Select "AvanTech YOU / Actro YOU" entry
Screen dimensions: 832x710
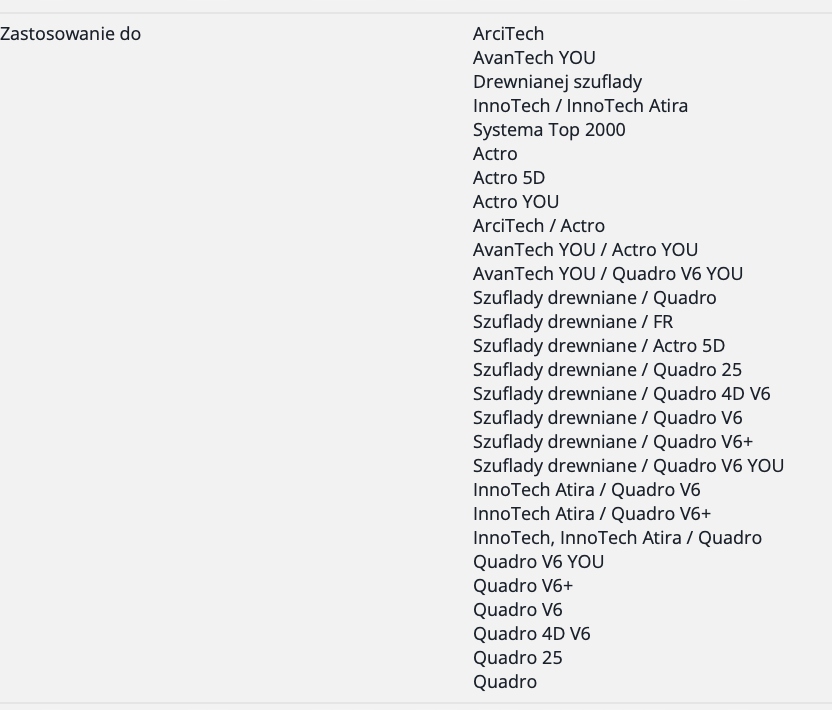pyautogui.click(x=585, y=250)
